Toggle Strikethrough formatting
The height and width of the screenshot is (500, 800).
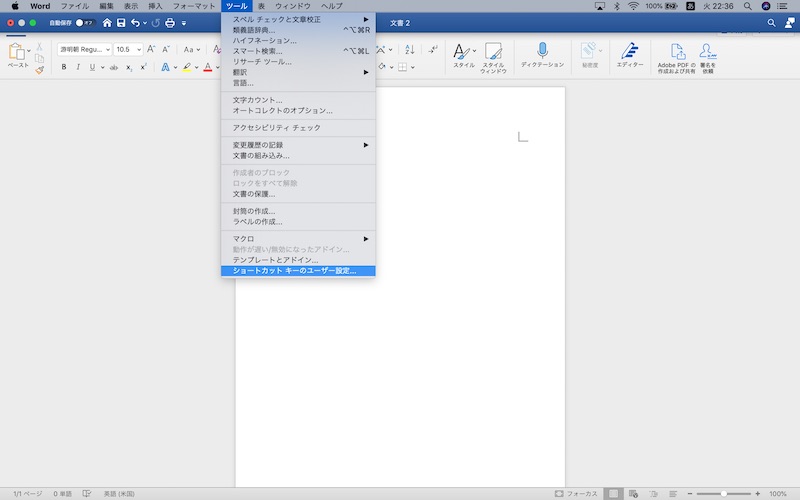click(114, 67)
